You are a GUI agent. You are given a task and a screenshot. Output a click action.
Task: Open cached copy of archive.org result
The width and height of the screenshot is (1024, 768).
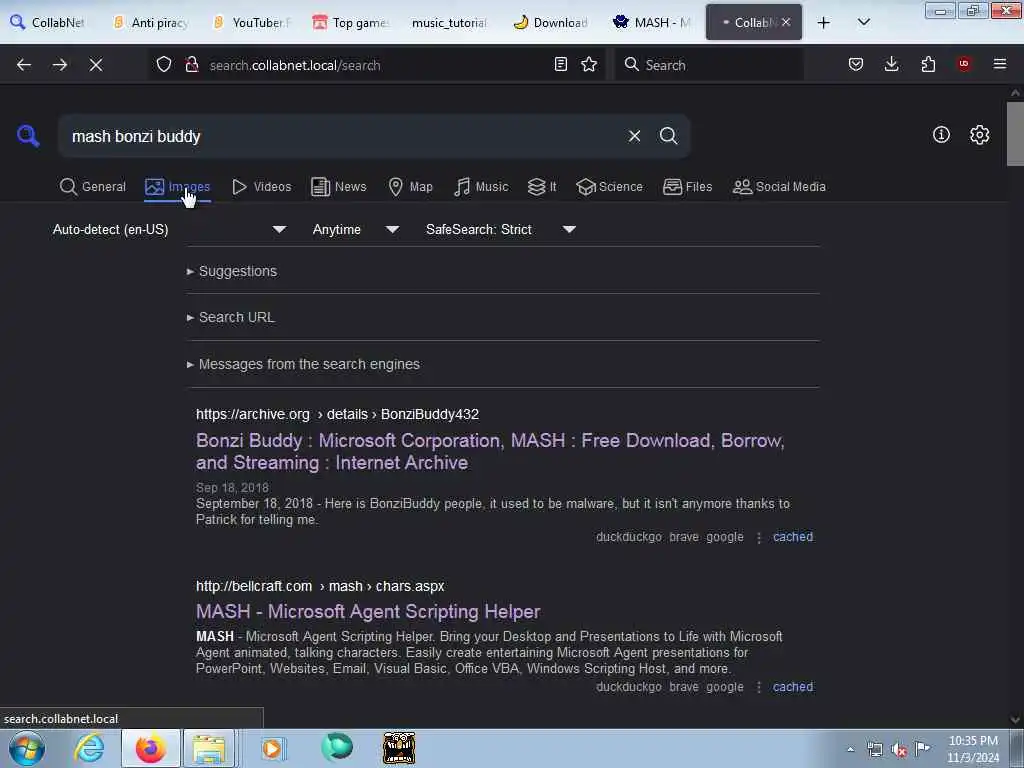coord(793,537)
